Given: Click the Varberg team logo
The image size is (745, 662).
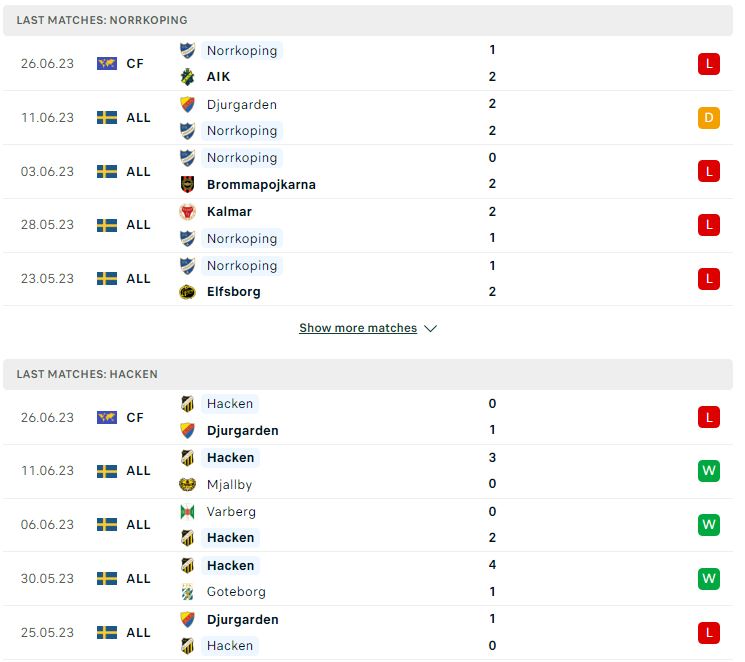Looking at the screenshot, I should pyautogui.click(x=187, y=512).
